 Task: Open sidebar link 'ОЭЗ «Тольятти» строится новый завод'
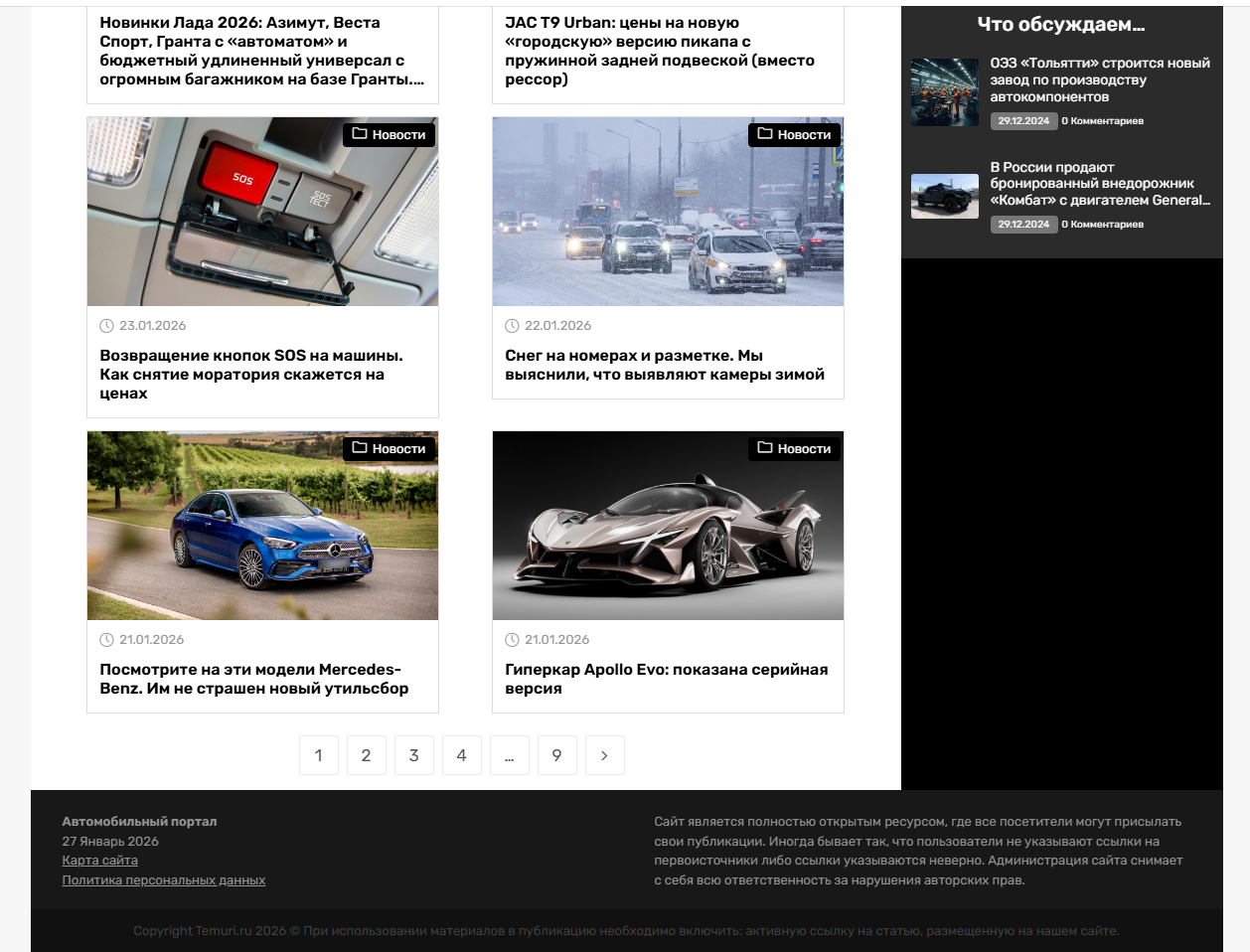coord(1100,79)
